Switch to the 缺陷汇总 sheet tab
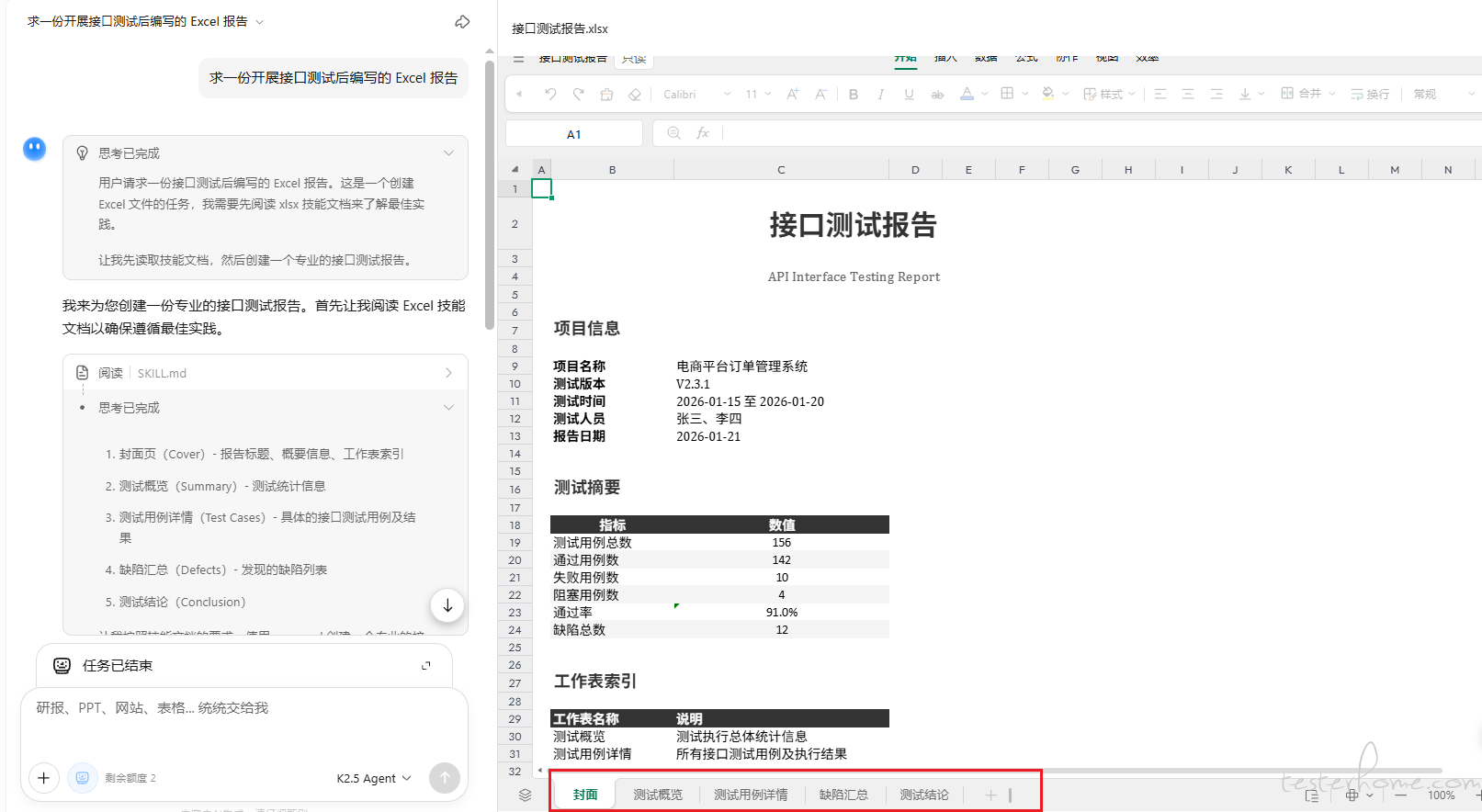1482x812 pixels. pos(843,795)
